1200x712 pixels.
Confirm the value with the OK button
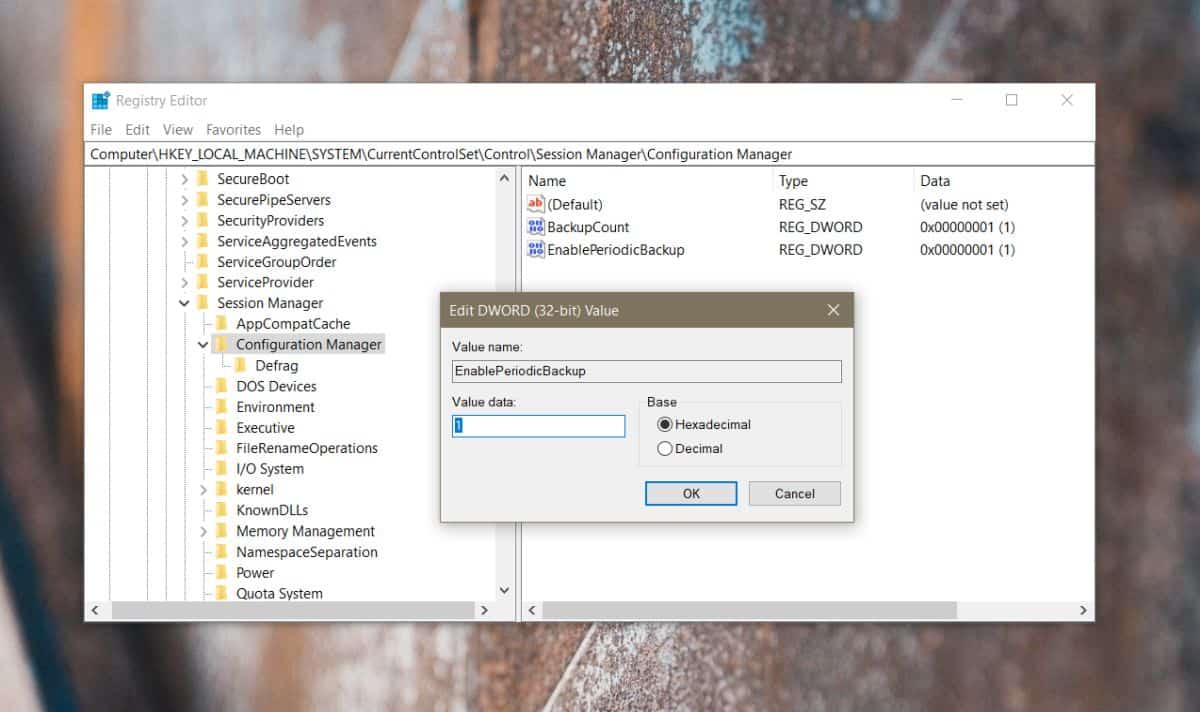click(691, 493)
